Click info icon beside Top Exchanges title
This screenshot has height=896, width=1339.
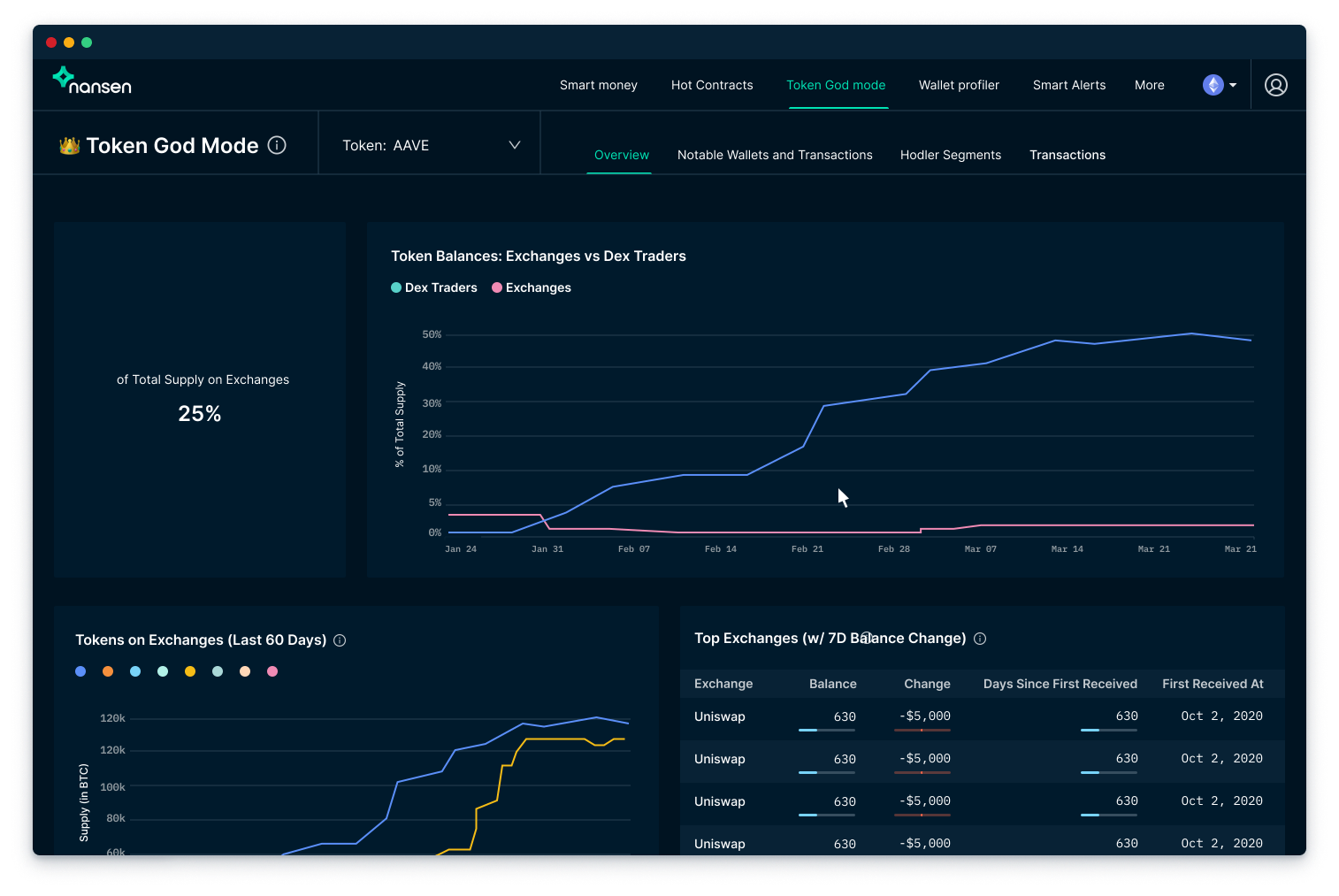click(980, 639)
